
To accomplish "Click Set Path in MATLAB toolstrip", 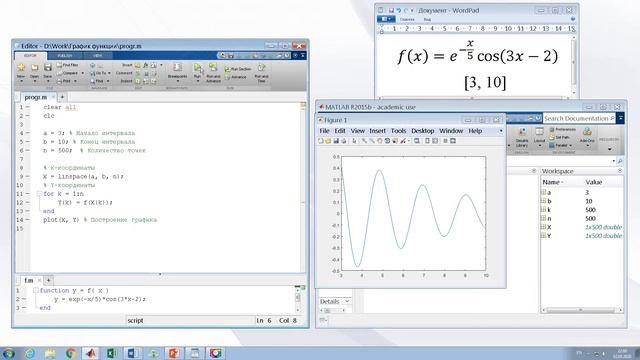I will (x=559, y=138).
